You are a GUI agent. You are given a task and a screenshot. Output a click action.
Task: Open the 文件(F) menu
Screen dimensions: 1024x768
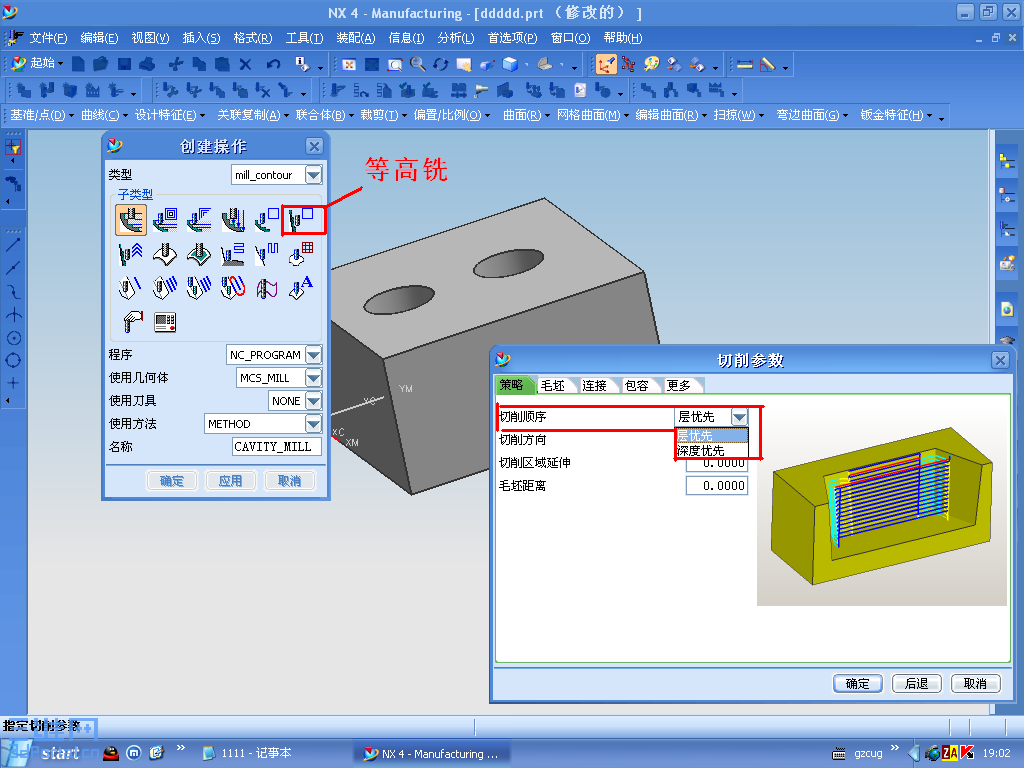tap(48, 38)
